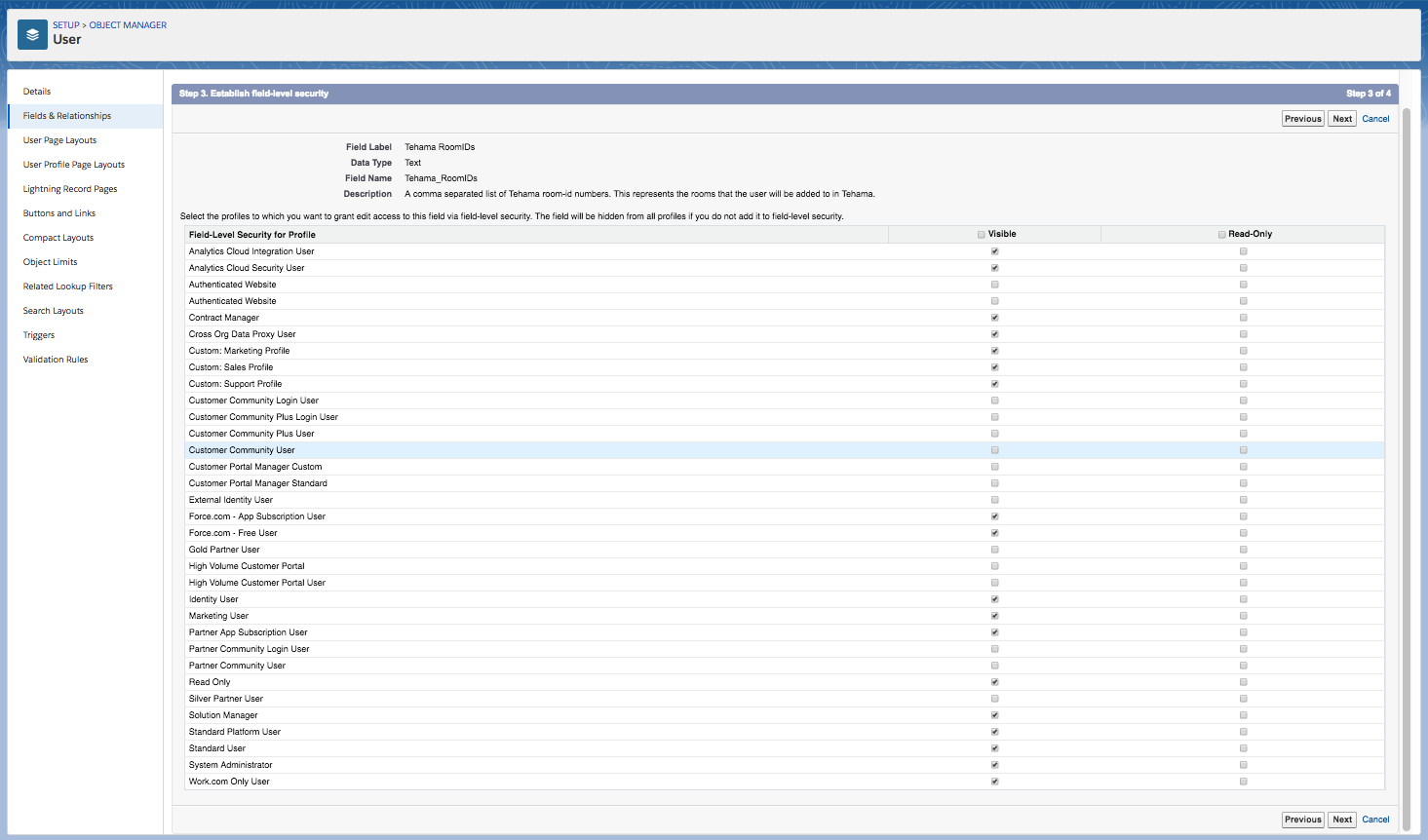Viewport: 1428px width, 840px height.
Task: Open Related Lookup Filters
Action: pos(68,286)
